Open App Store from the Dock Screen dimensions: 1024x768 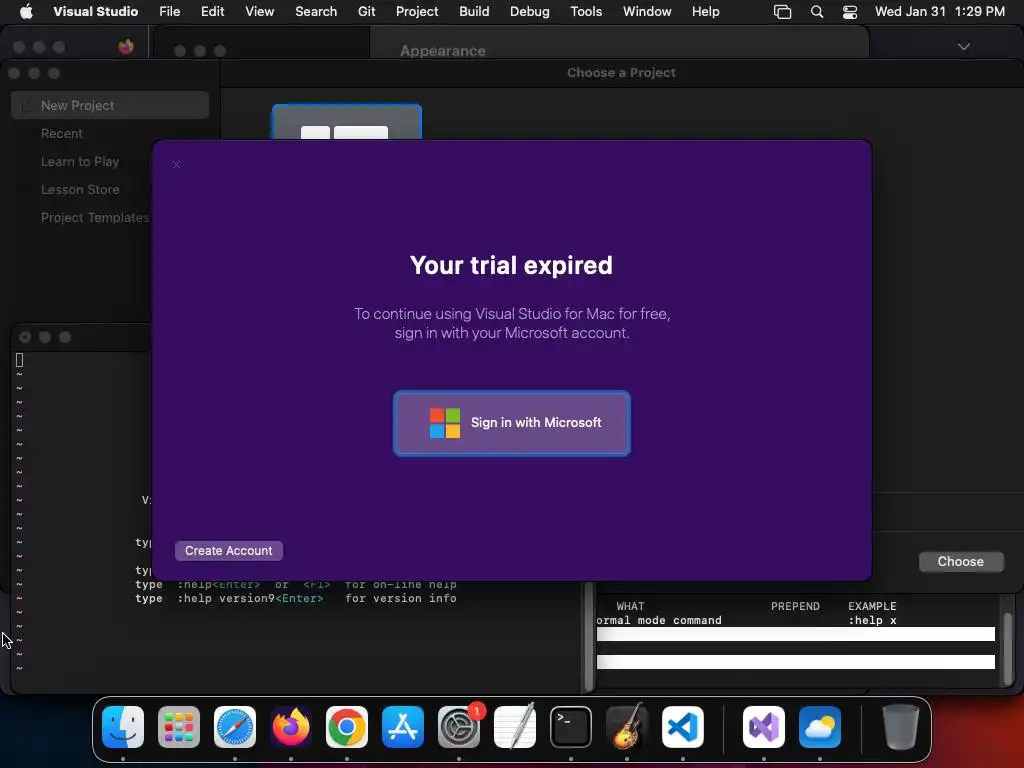point(403,727)
